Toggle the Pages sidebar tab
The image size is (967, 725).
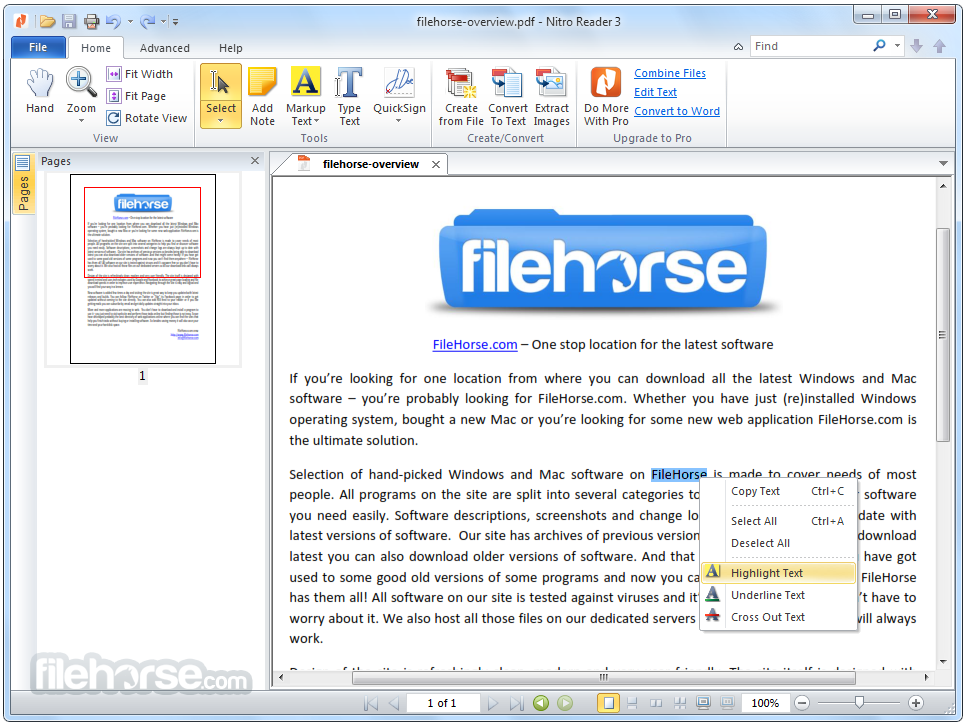point(23,183)
